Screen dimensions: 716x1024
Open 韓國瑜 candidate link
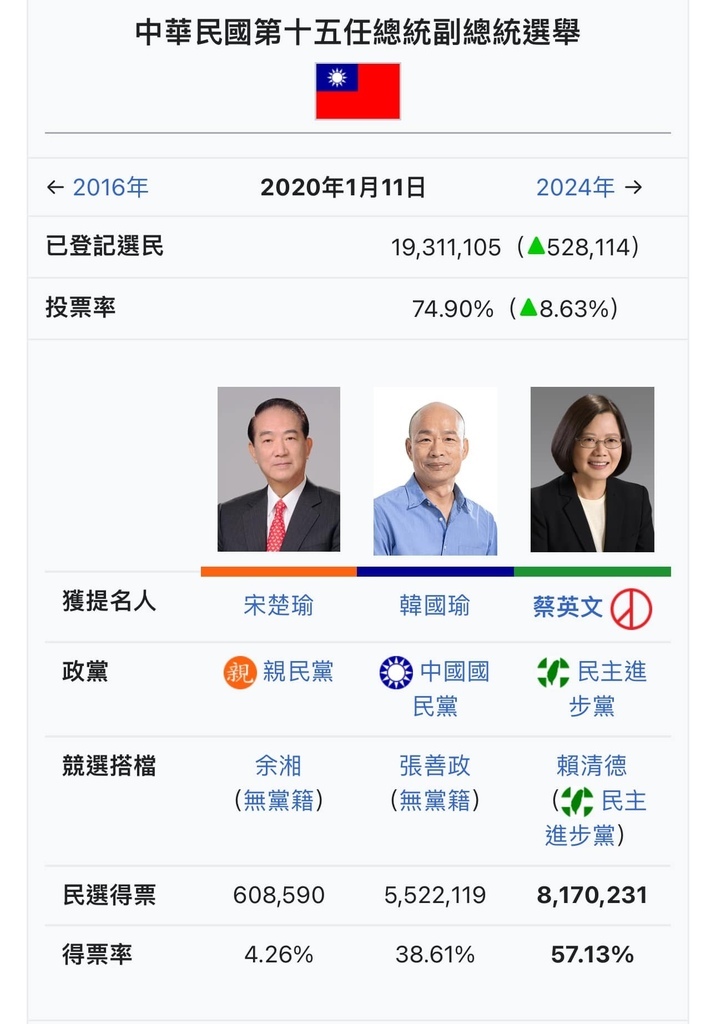click(434, 605)
